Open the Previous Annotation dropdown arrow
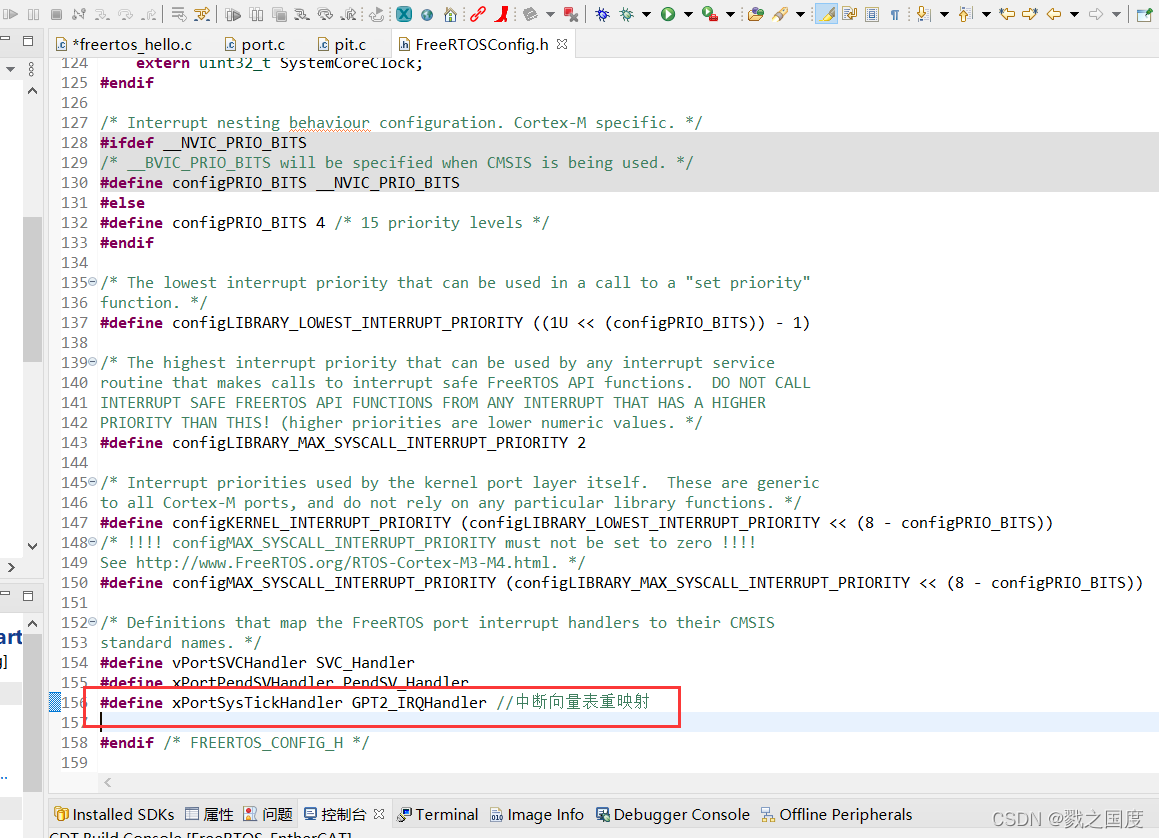 pos(986,14)
